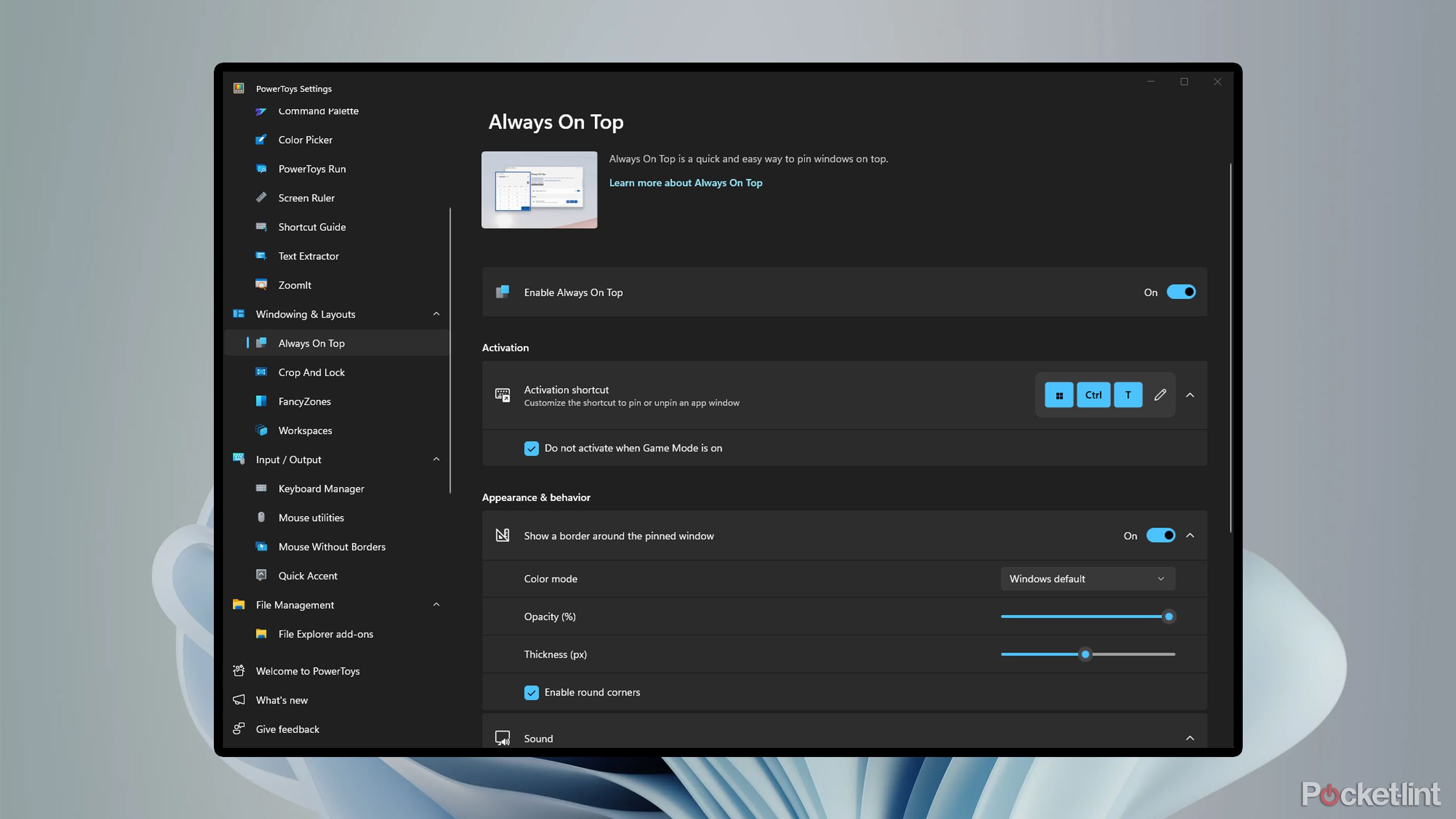Open the Color mode dropdown
The width and height of the screenshot is (1456, 819).
tap(1087, 578)
